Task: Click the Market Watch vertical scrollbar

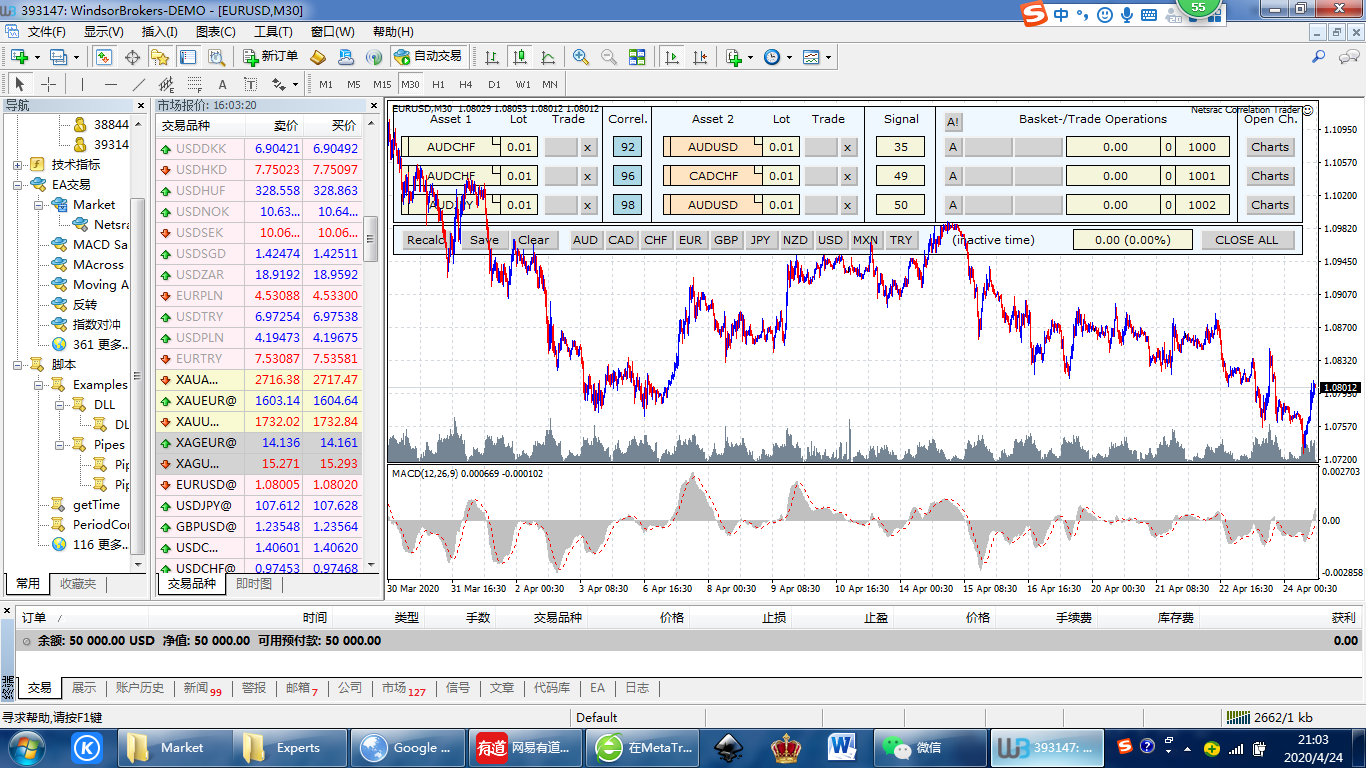Action: pos(370,345)
